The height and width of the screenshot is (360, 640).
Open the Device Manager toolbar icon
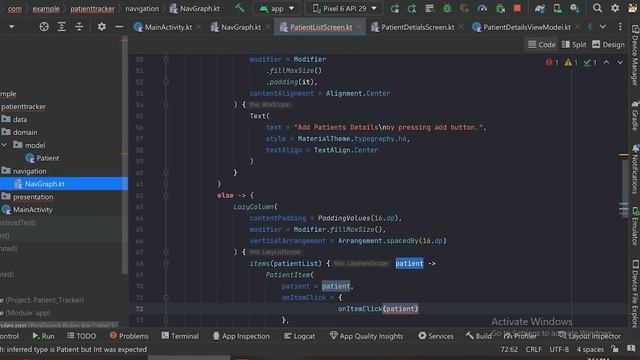pos(557,8)
